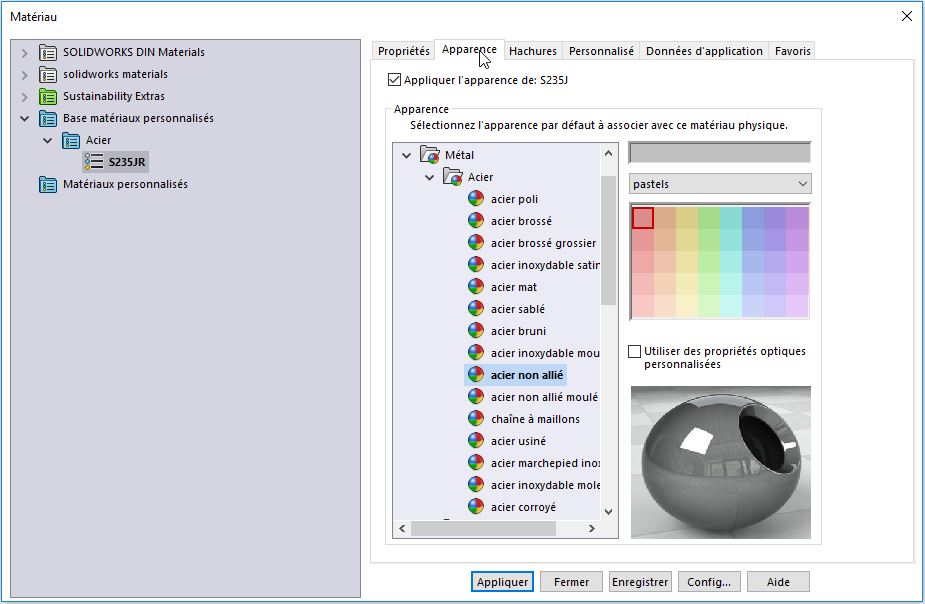The image size is (925, 604).
Task: Pick the top green pastel swatch
Action: (708, 218)
